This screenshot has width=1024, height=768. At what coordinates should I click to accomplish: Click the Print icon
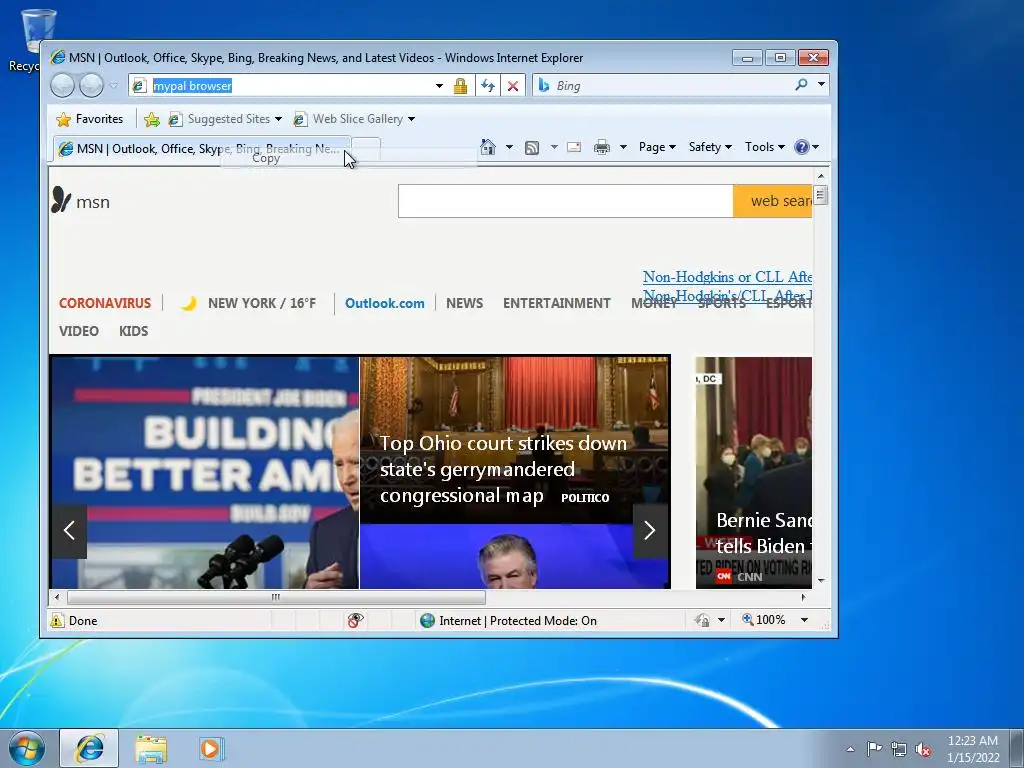[601, 147]
